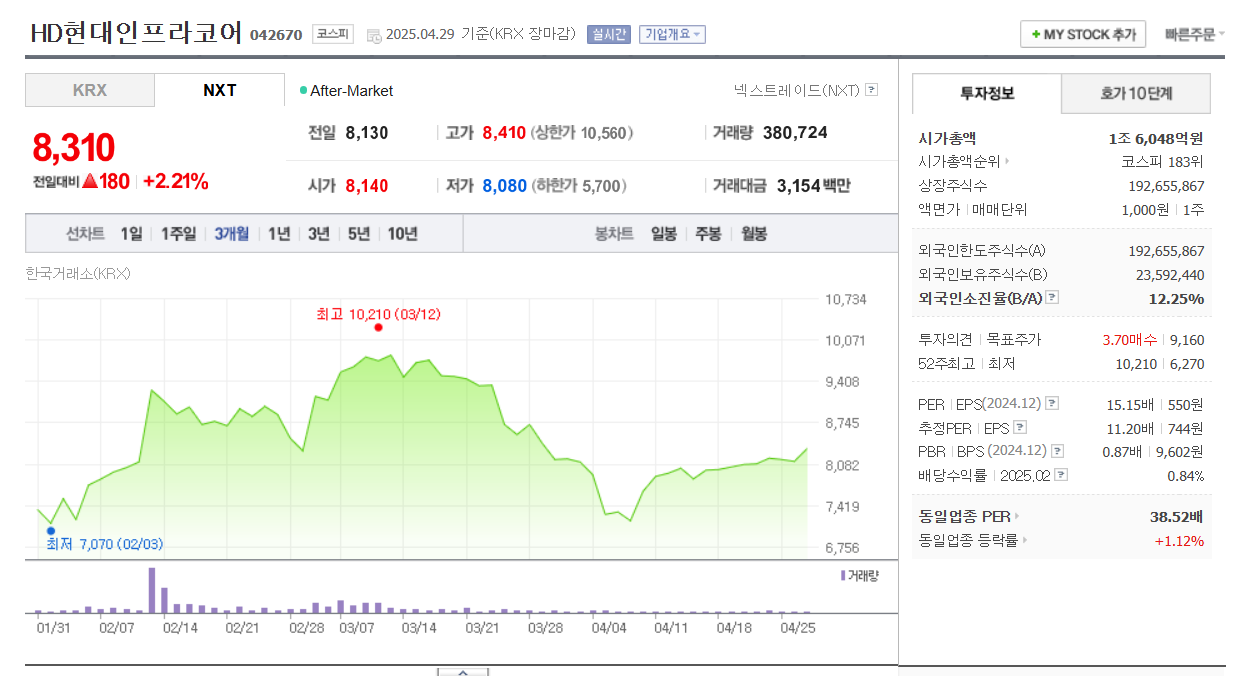Select the 1주일 line chart period
1242x676 pixels.
[x=179, y=234]
